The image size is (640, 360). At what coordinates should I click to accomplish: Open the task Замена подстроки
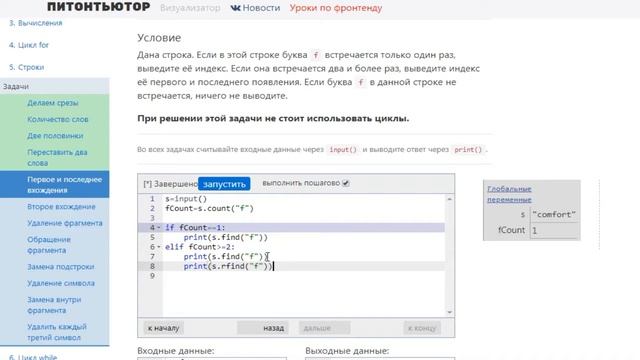[60, 267]
